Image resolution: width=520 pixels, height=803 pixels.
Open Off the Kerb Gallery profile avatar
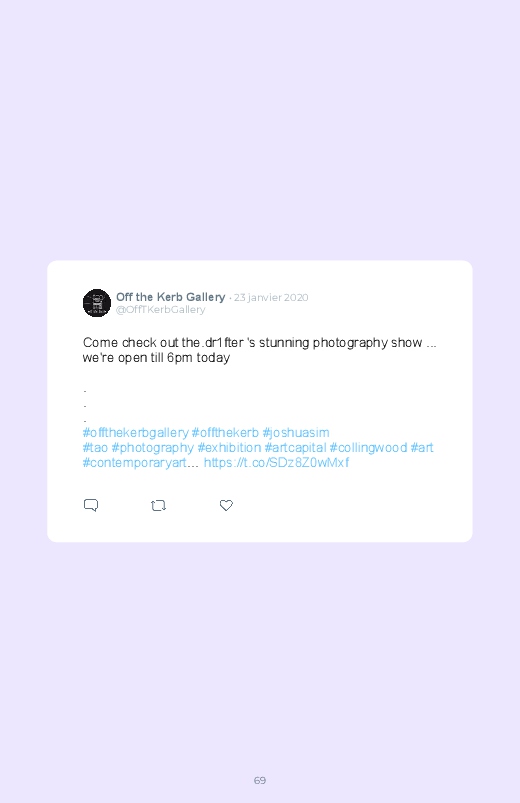pos(97,303)
